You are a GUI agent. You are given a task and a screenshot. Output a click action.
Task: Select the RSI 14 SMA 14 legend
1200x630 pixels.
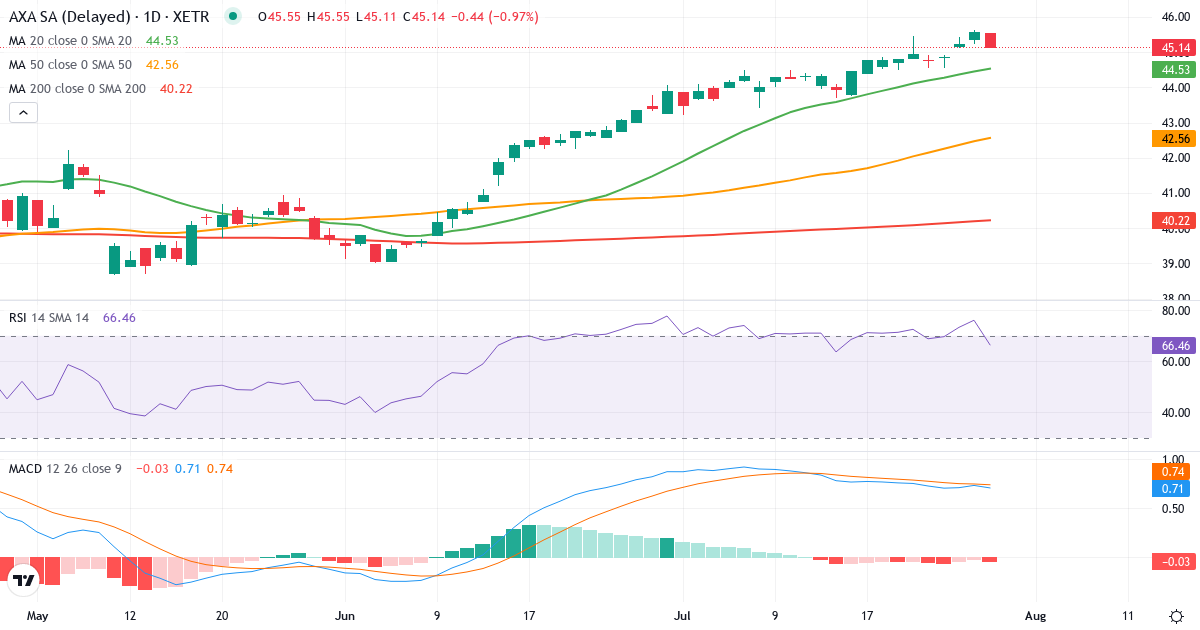49,317
